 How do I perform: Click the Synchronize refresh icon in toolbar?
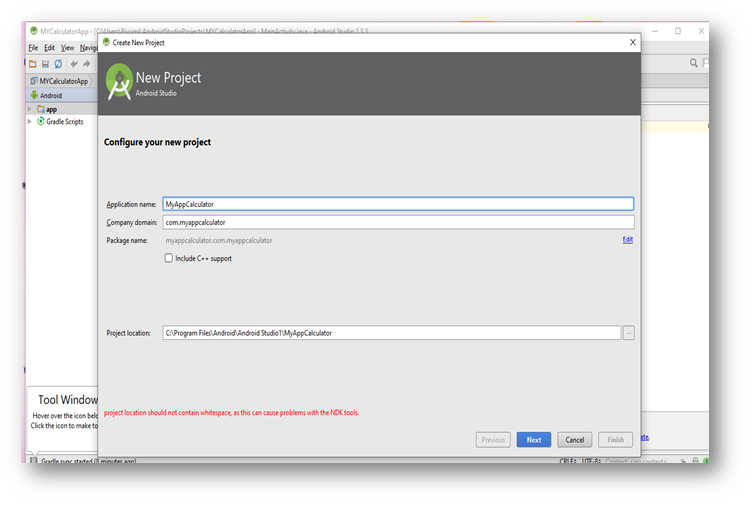(x=58, y=64)
